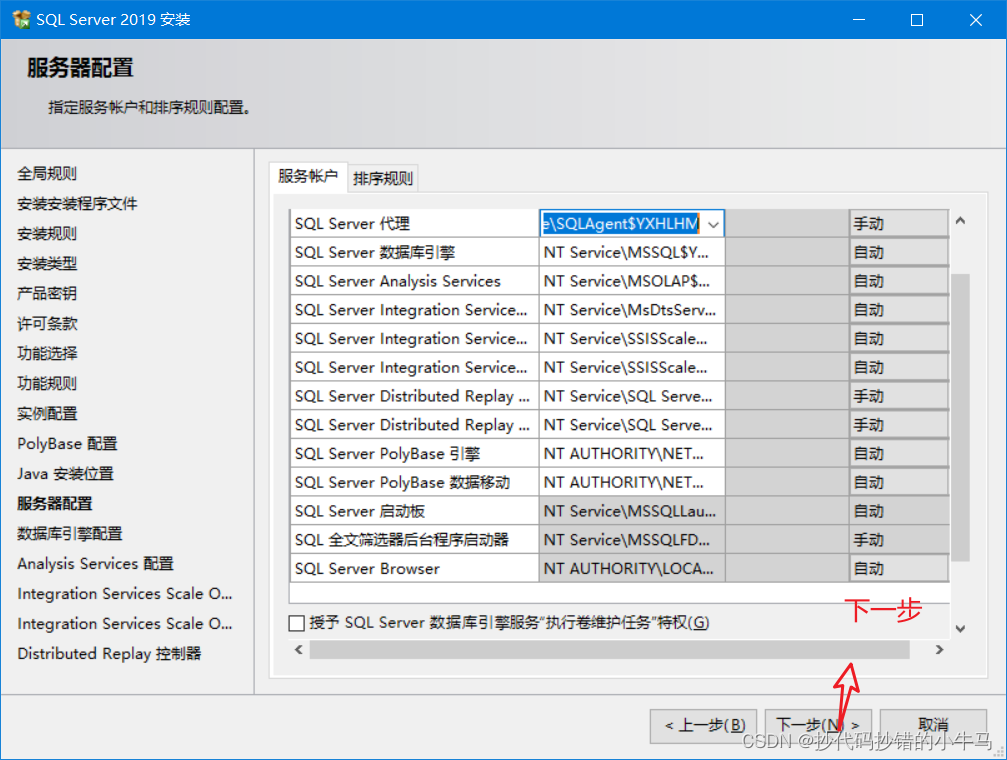Image resolution: width=1007 pixels, height=760 pixels.
Task: Open startup type for SQL Server 启动板
Action: [x=899, y=511]
